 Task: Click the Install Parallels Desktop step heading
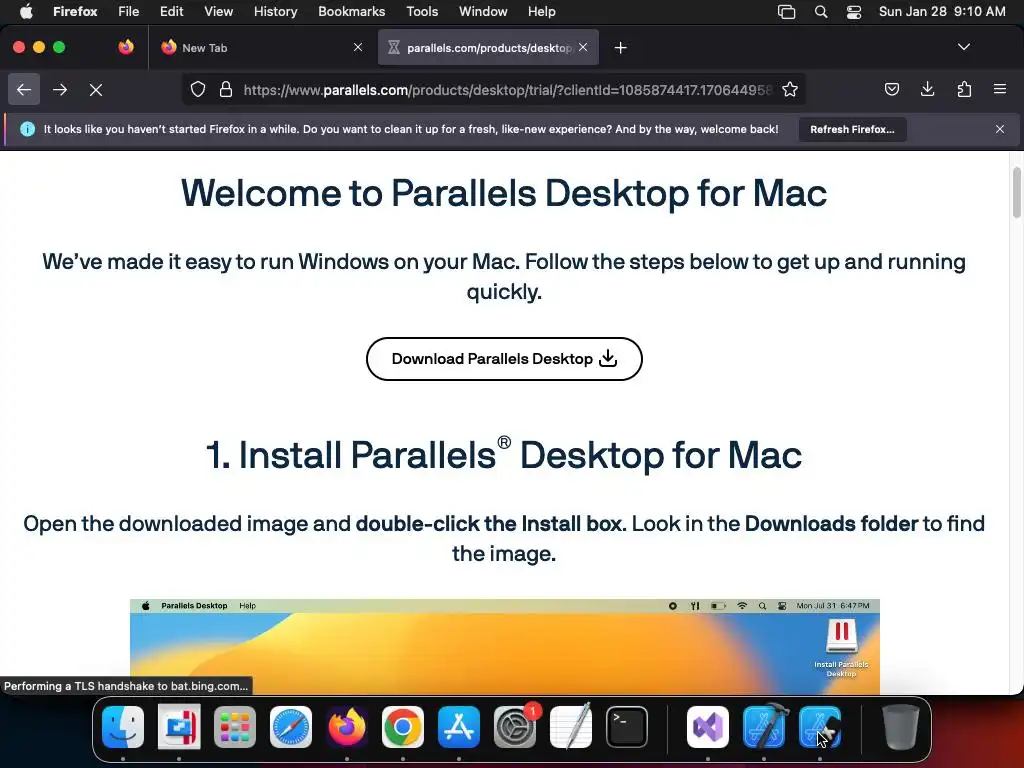[504, 455]
